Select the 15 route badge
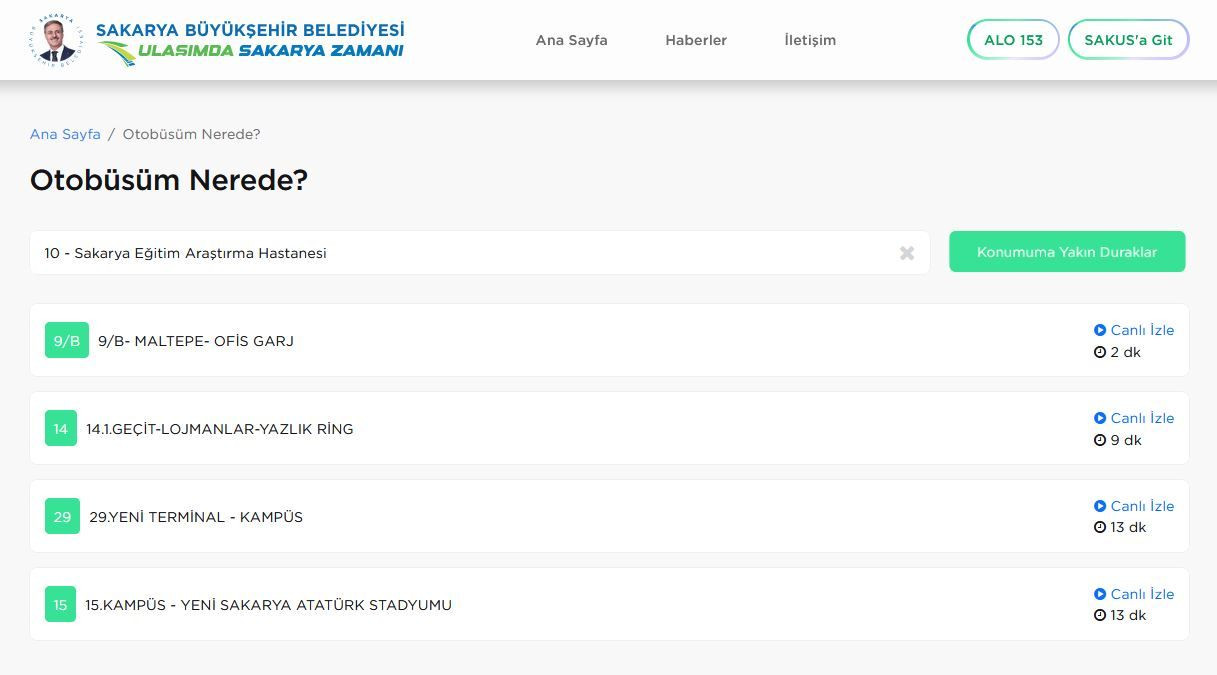 point(61,604)
